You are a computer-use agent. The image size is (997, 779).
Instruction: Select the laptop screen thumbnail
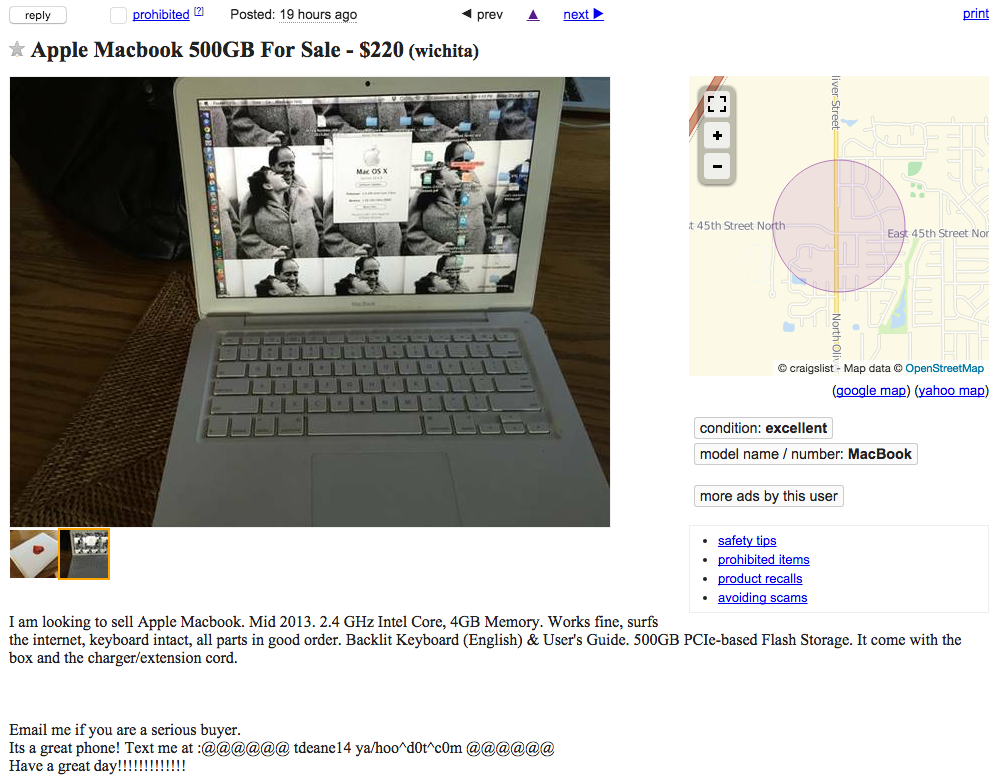(84, 554)
